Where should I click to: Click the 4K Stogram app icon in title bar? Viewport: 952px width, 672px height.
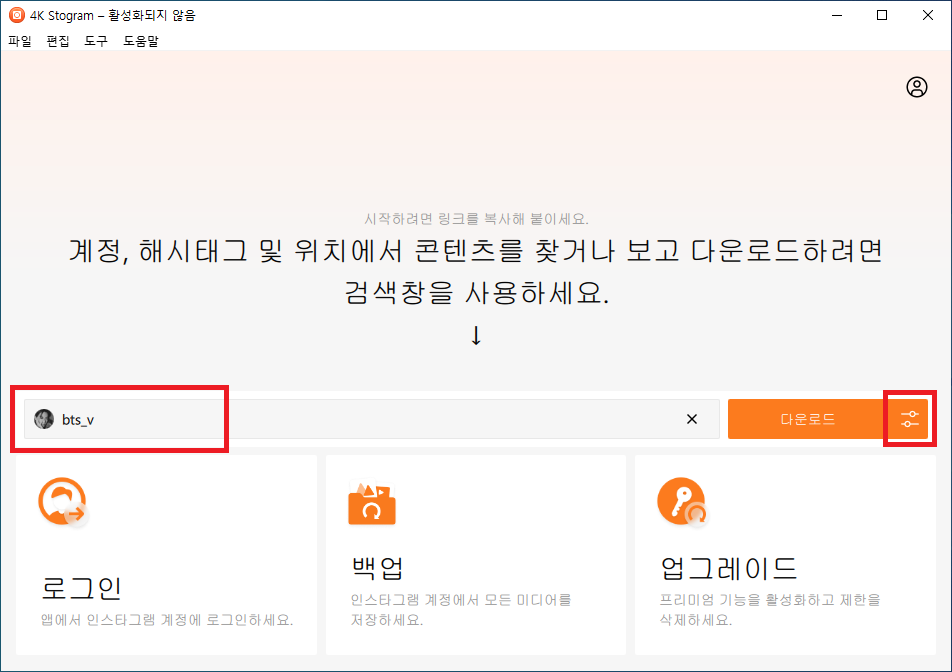coord(16,15)
